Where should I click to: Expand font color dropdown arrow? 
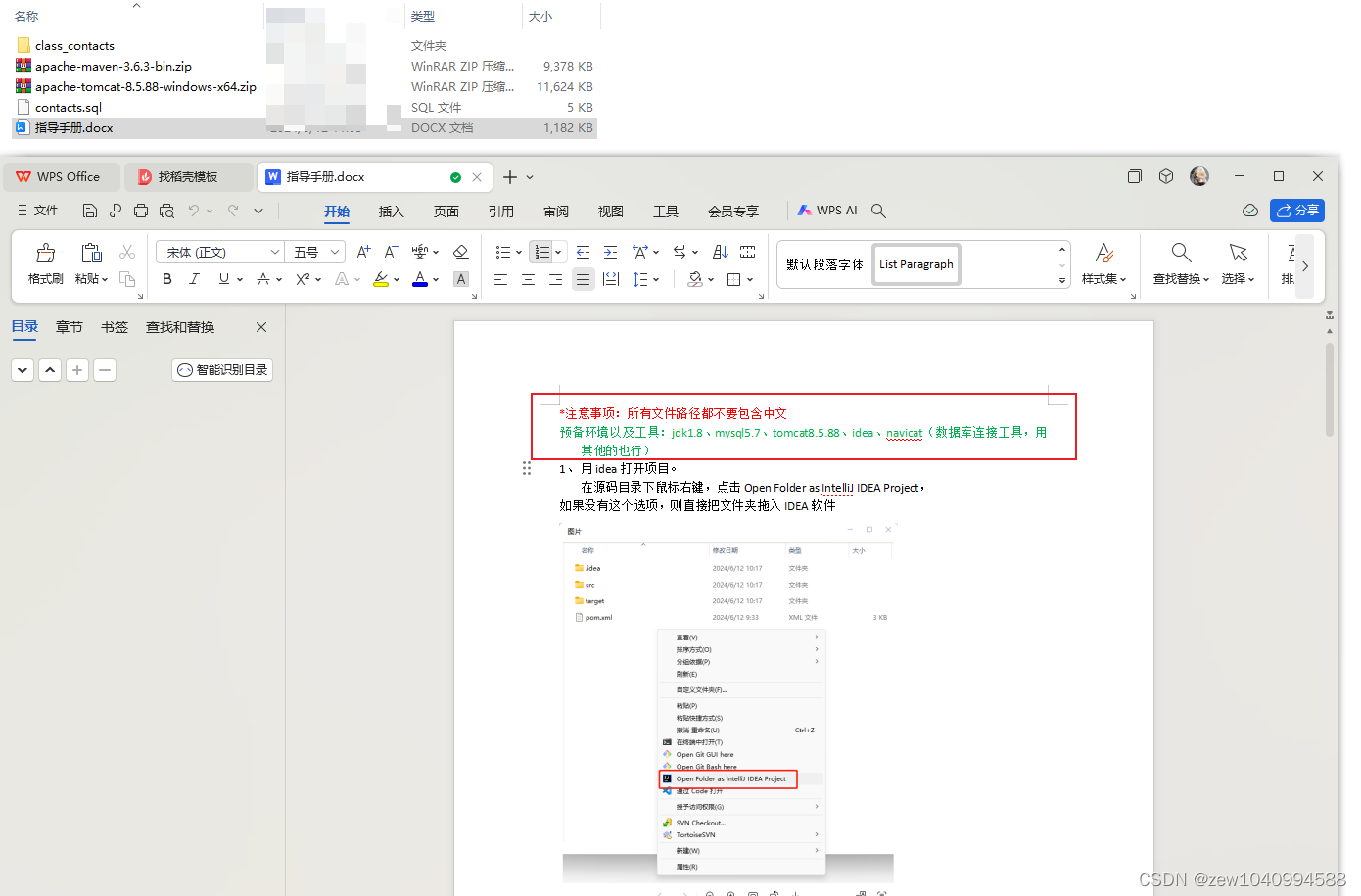pos(436,280)
